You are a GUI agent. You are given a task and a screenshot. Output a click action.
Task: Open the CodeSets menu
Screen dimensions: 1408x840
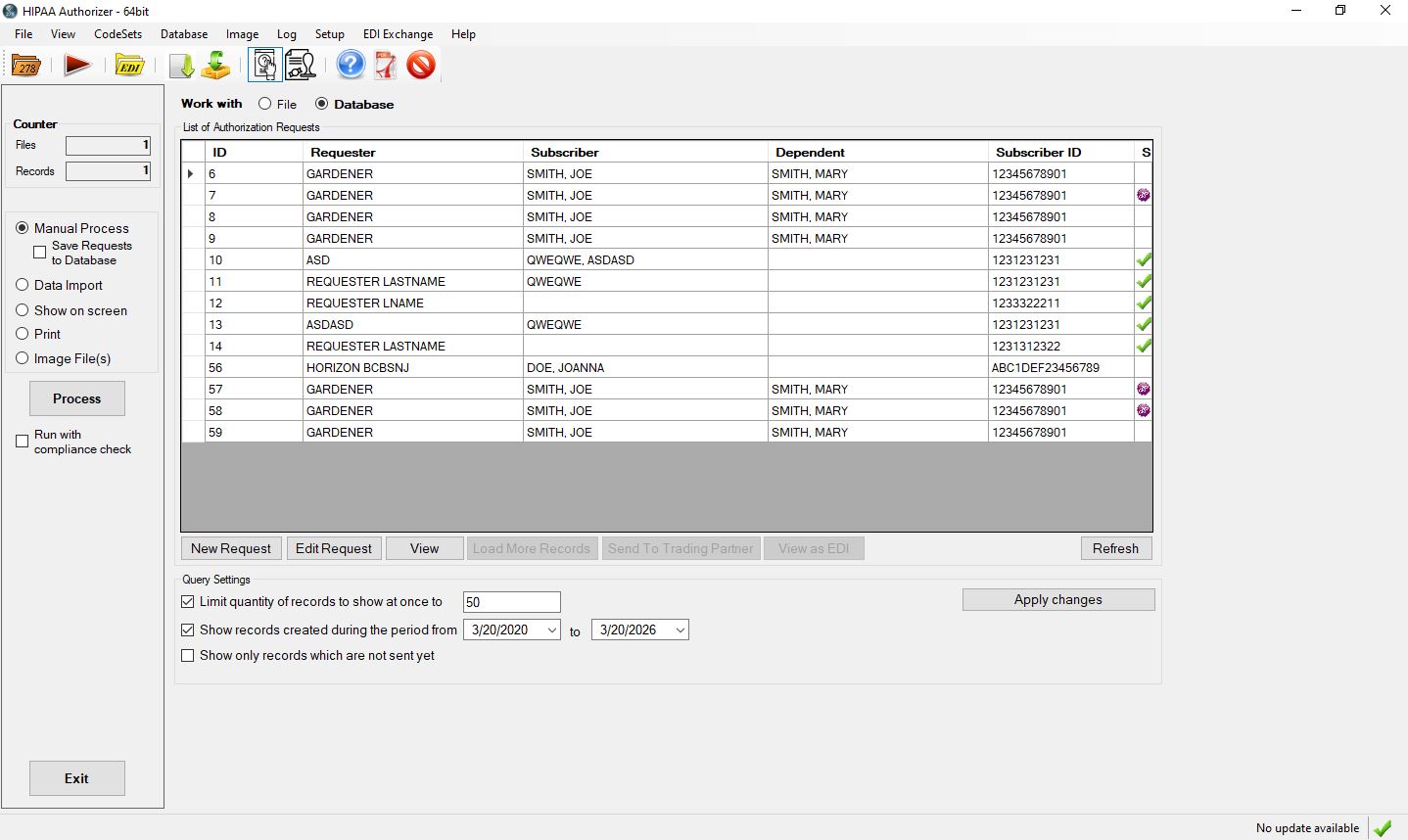[x=117, y=33]
